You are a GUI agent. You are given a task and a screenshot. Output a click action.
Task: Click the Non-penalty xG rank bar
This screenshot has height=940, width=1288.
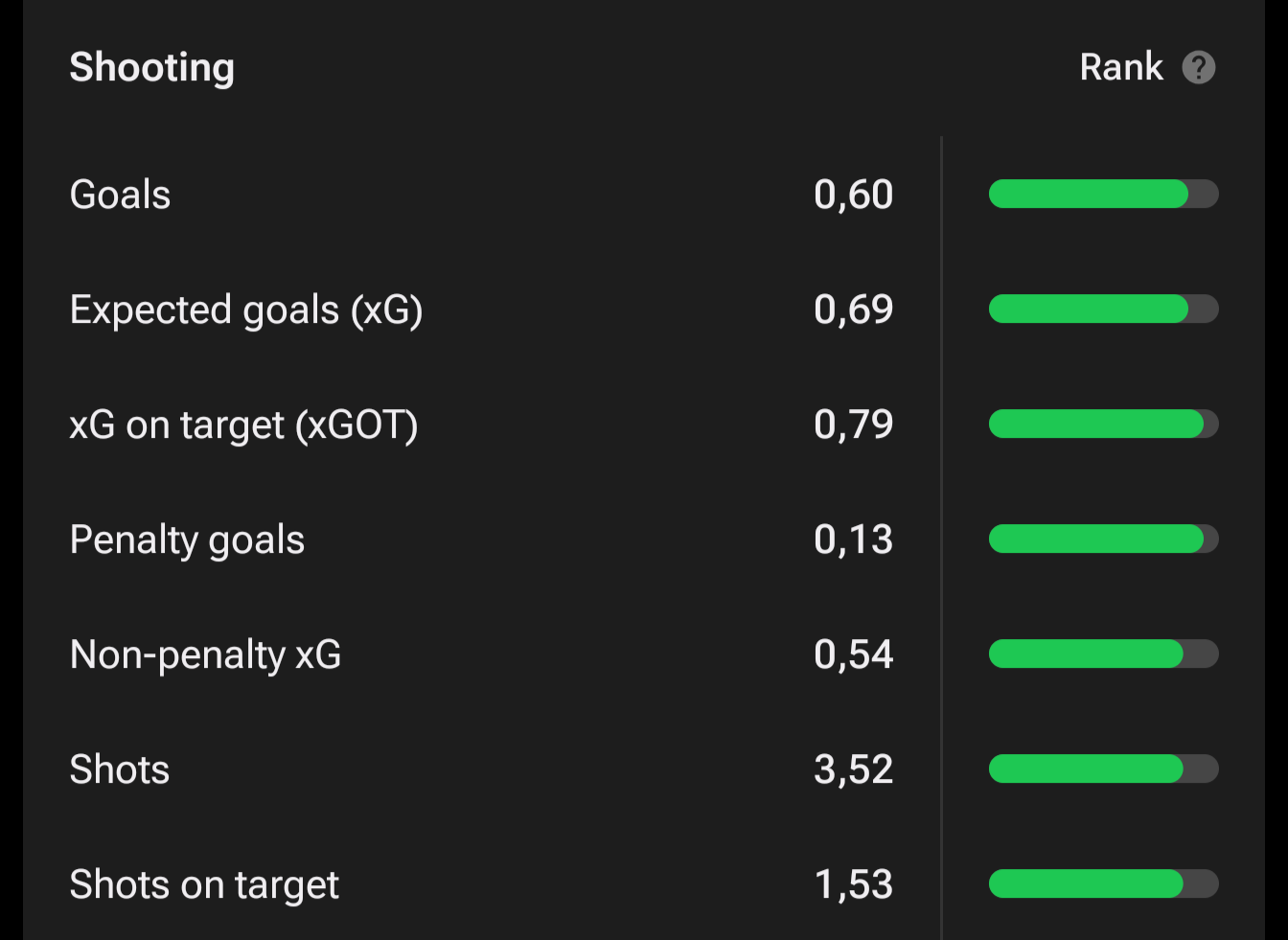1103,654
